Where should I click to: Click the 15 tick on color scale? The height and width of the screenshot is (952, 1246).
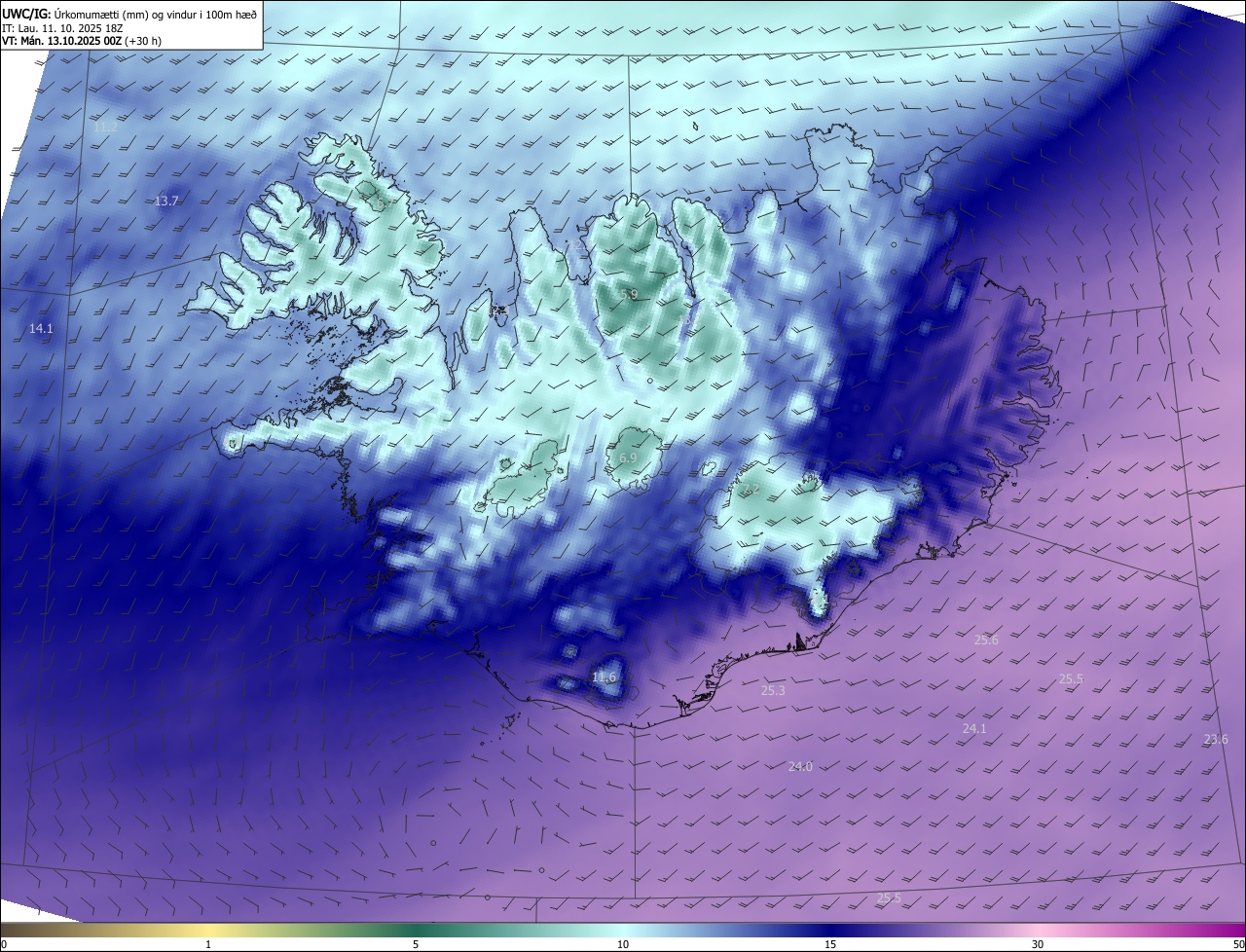coord(830,944)
